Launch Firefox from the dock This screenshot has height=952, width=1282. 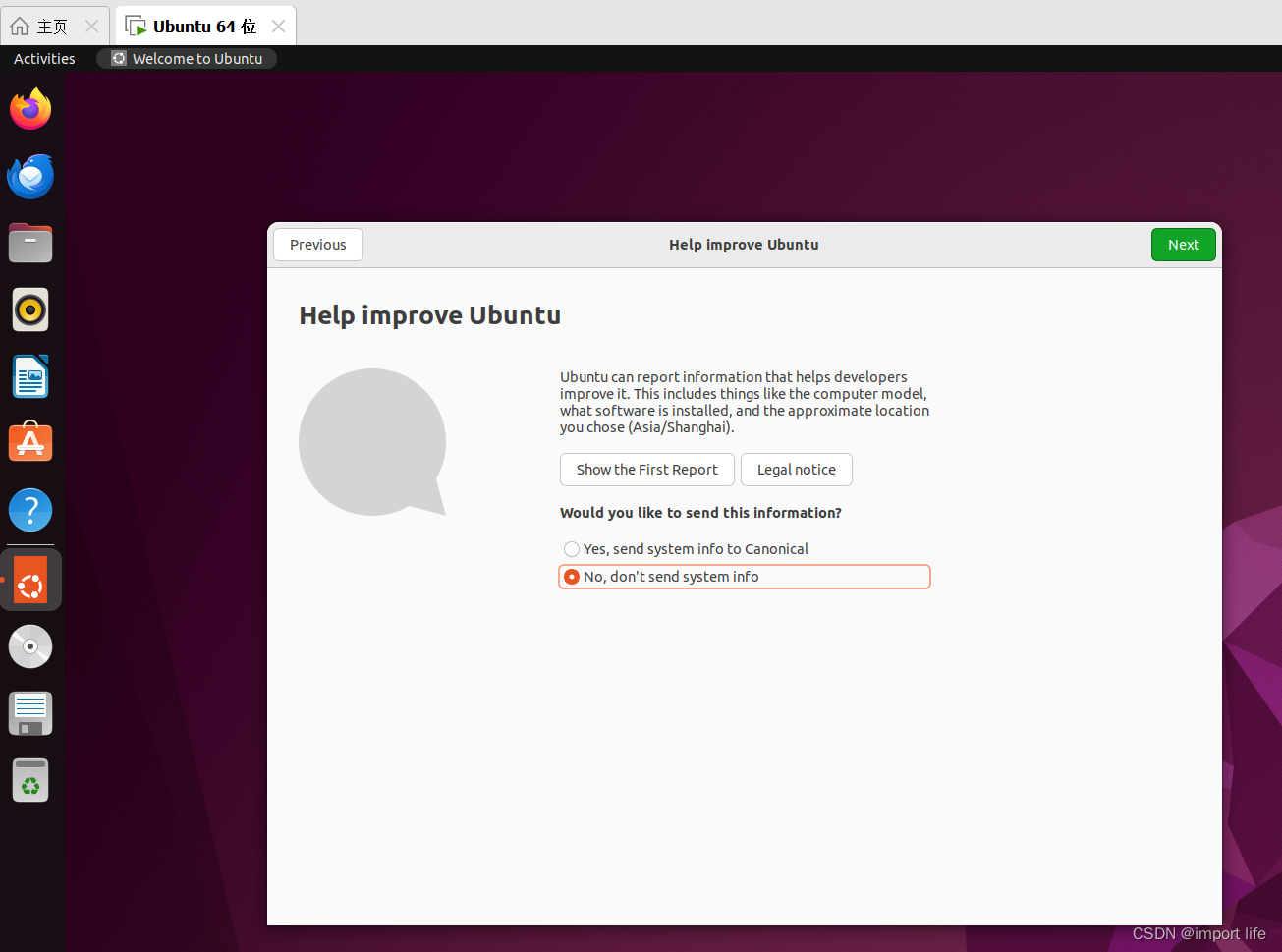29,109
